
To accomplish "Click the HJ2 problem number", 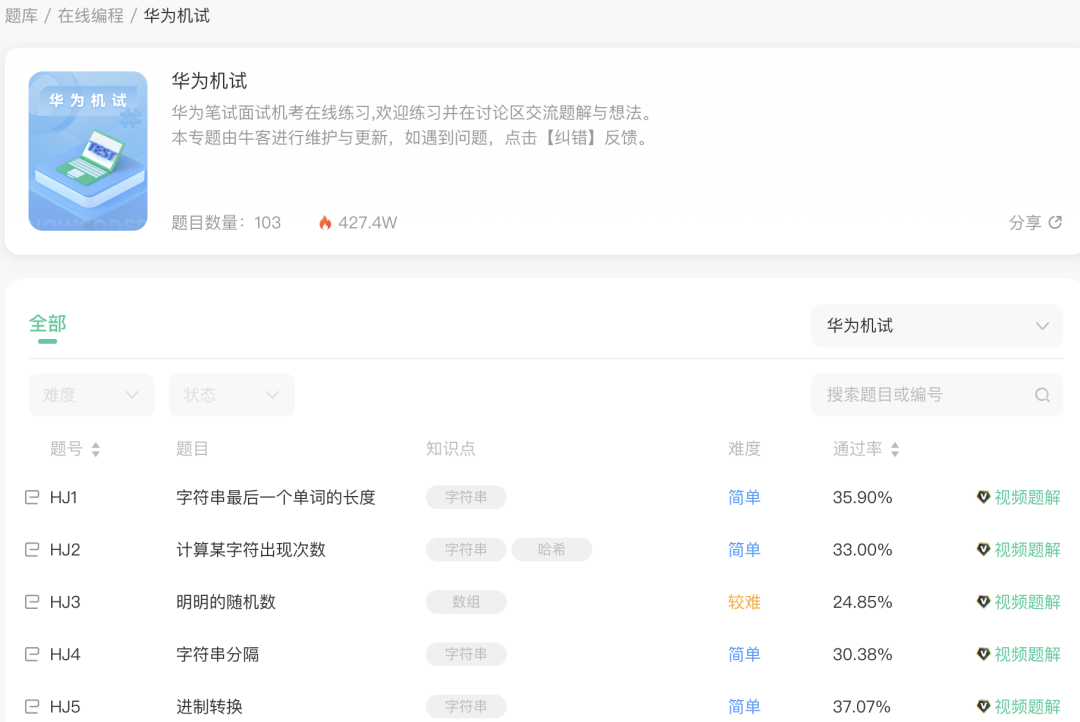I will coord(65,550).
